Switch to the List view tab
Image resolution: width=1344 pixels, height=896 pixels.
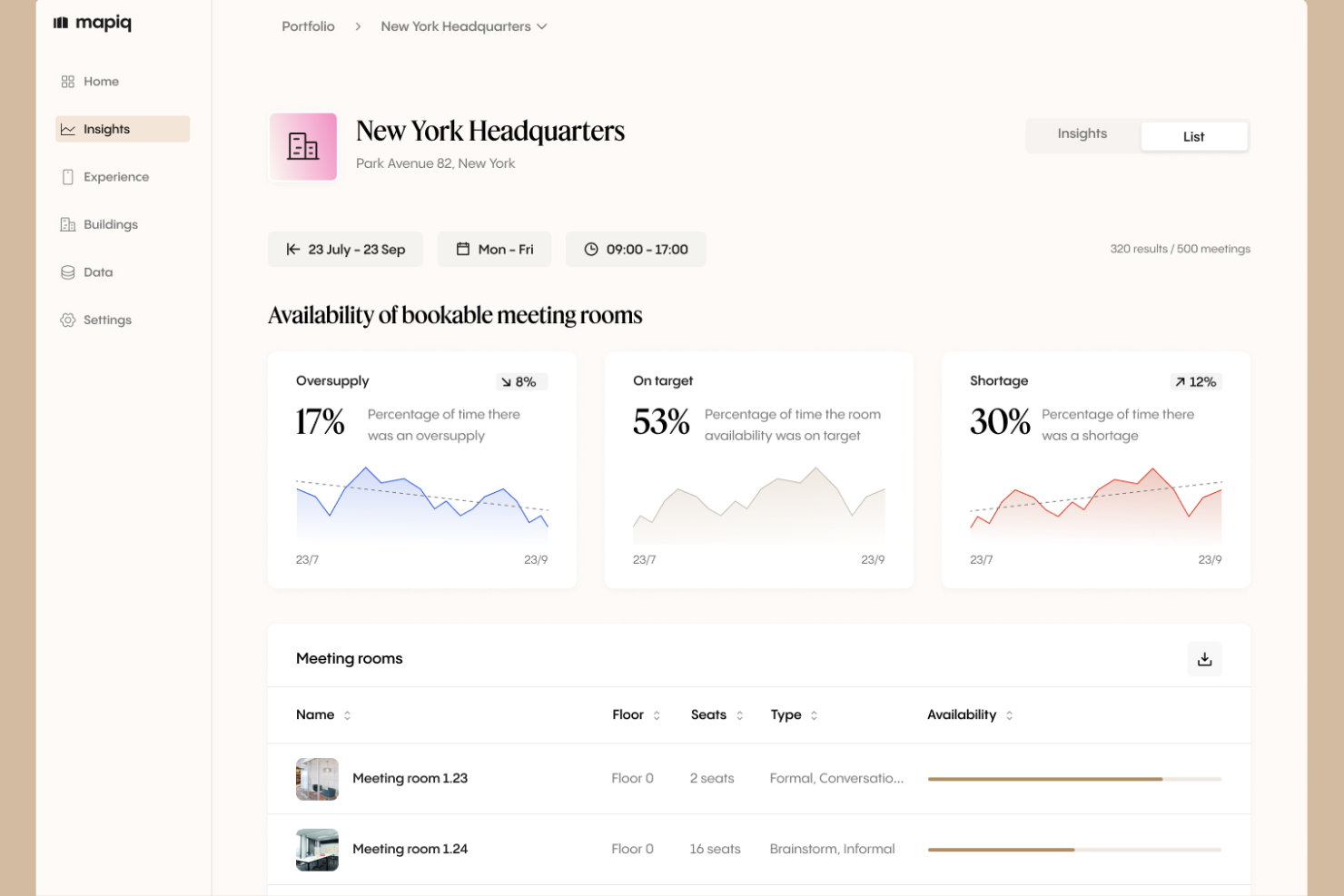click(x=1193, y=137)
